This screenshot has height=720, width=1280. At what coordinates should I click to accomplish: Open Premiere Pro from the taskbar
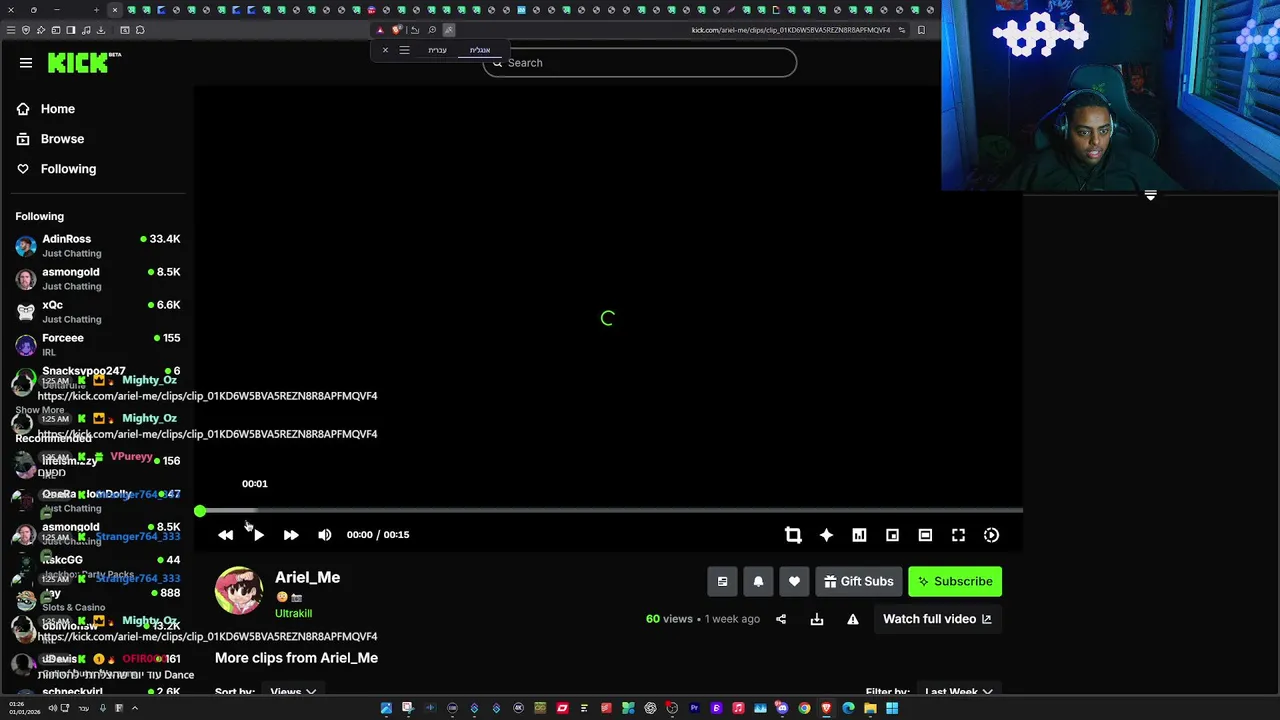point(694,708)
